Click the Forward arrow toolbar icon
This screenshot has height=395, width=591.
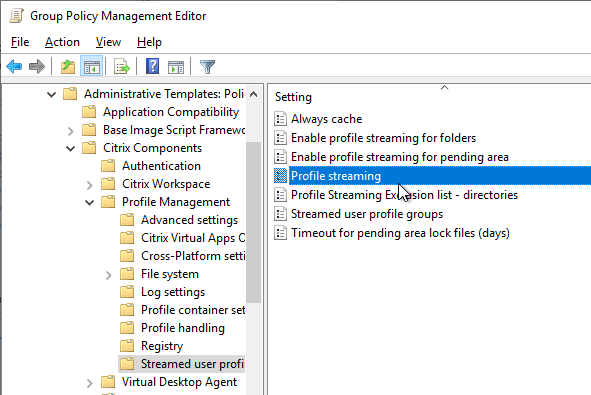coord(37,67)
